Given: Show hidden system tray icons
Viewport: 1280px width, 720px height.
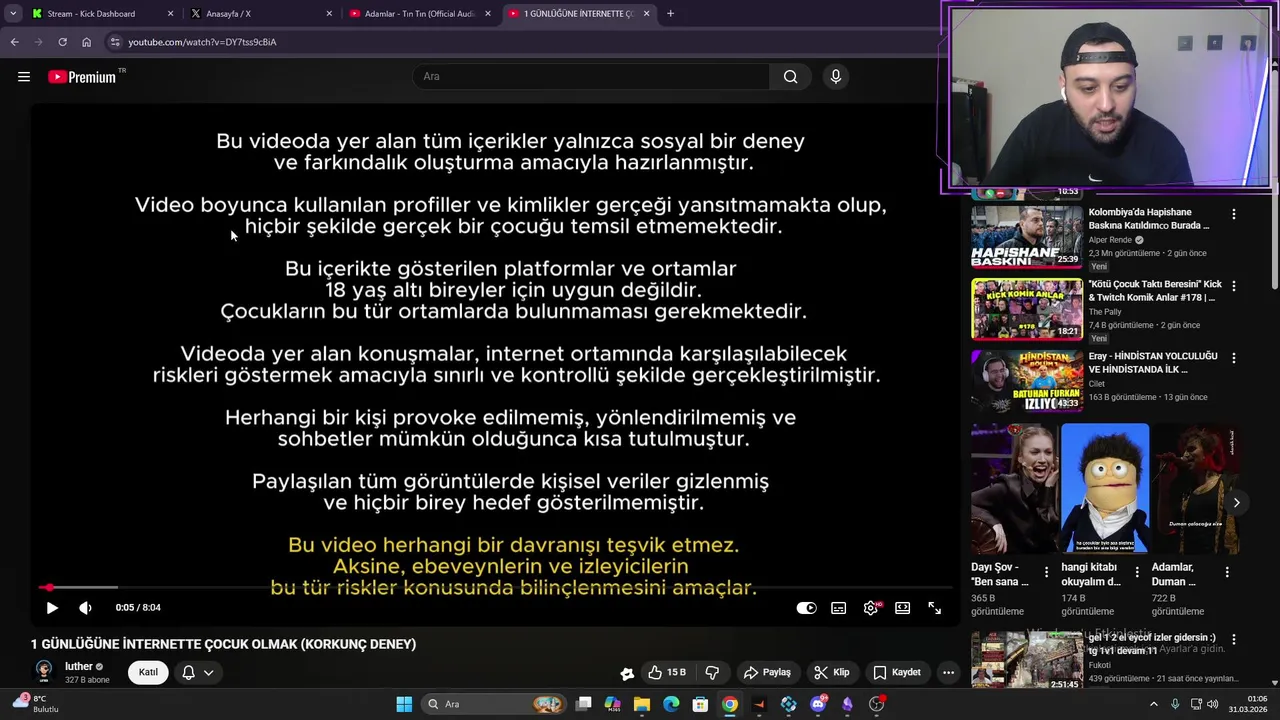Looking at the screenshot, I should [1153, 704].
